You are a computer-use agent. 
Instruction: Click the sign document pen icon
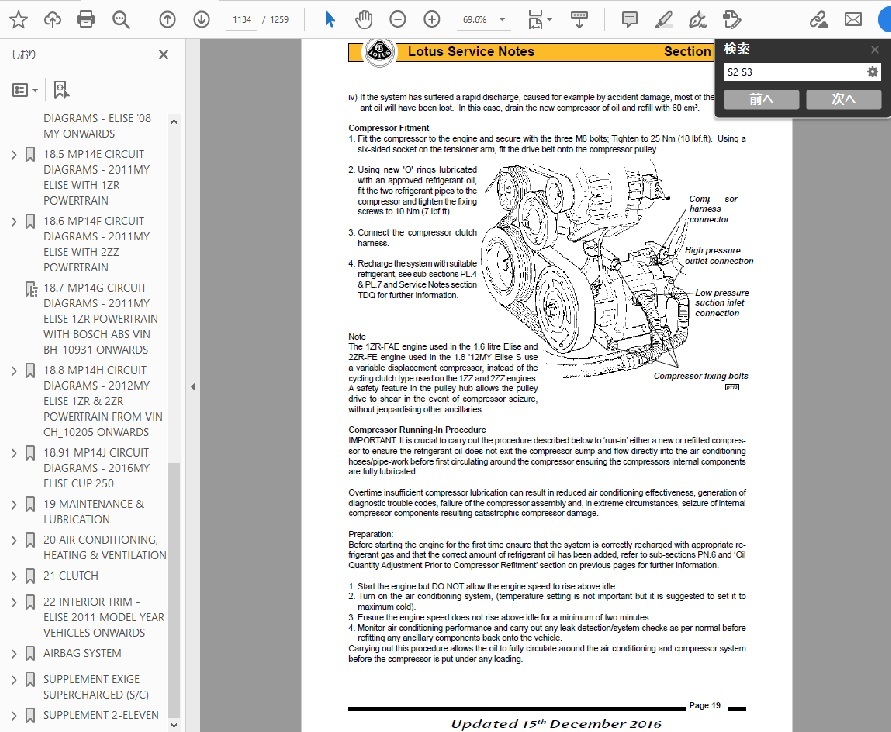point(698,20)
